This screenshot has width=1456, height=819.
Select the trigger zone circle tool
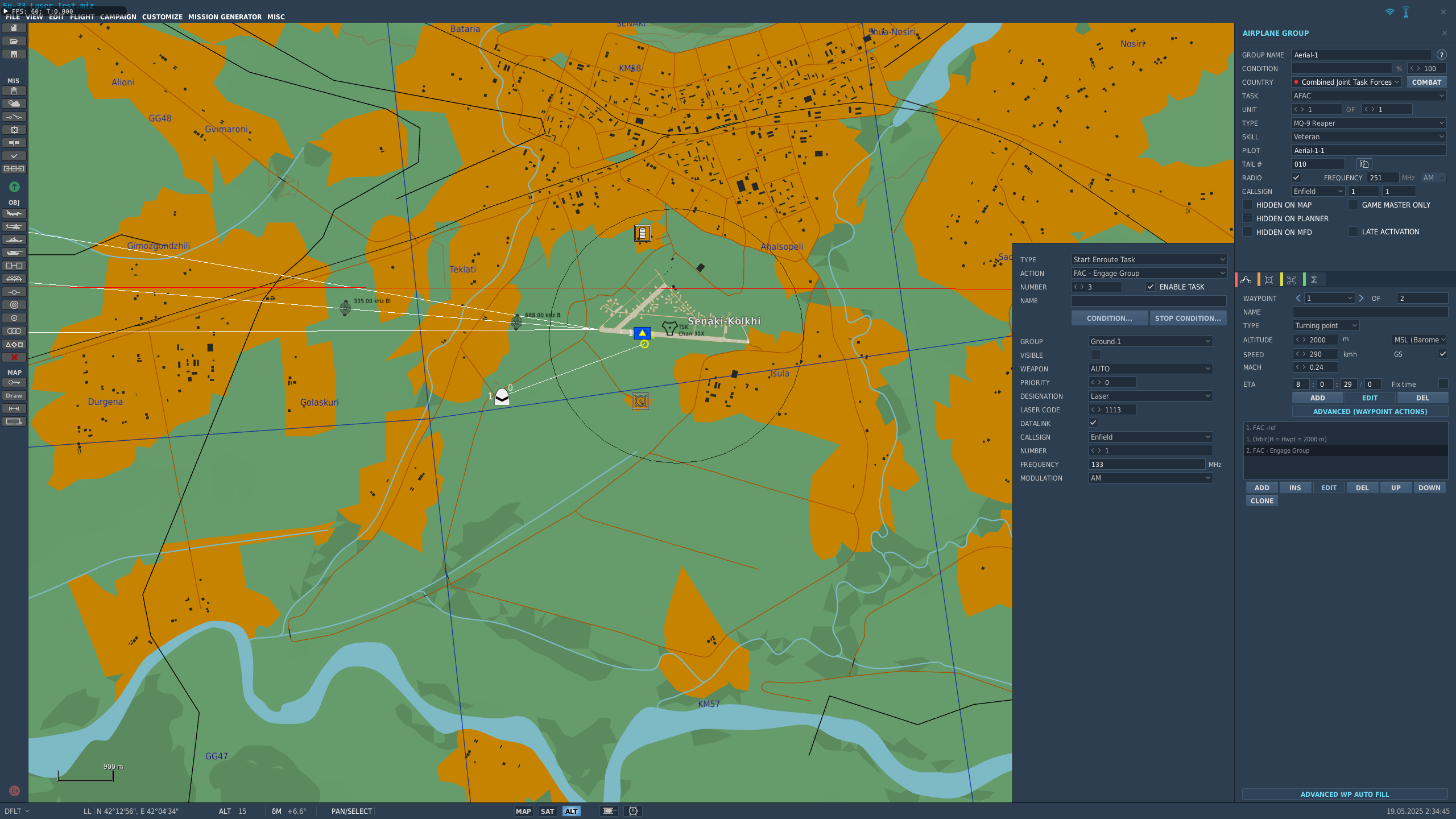pos(14,318)
